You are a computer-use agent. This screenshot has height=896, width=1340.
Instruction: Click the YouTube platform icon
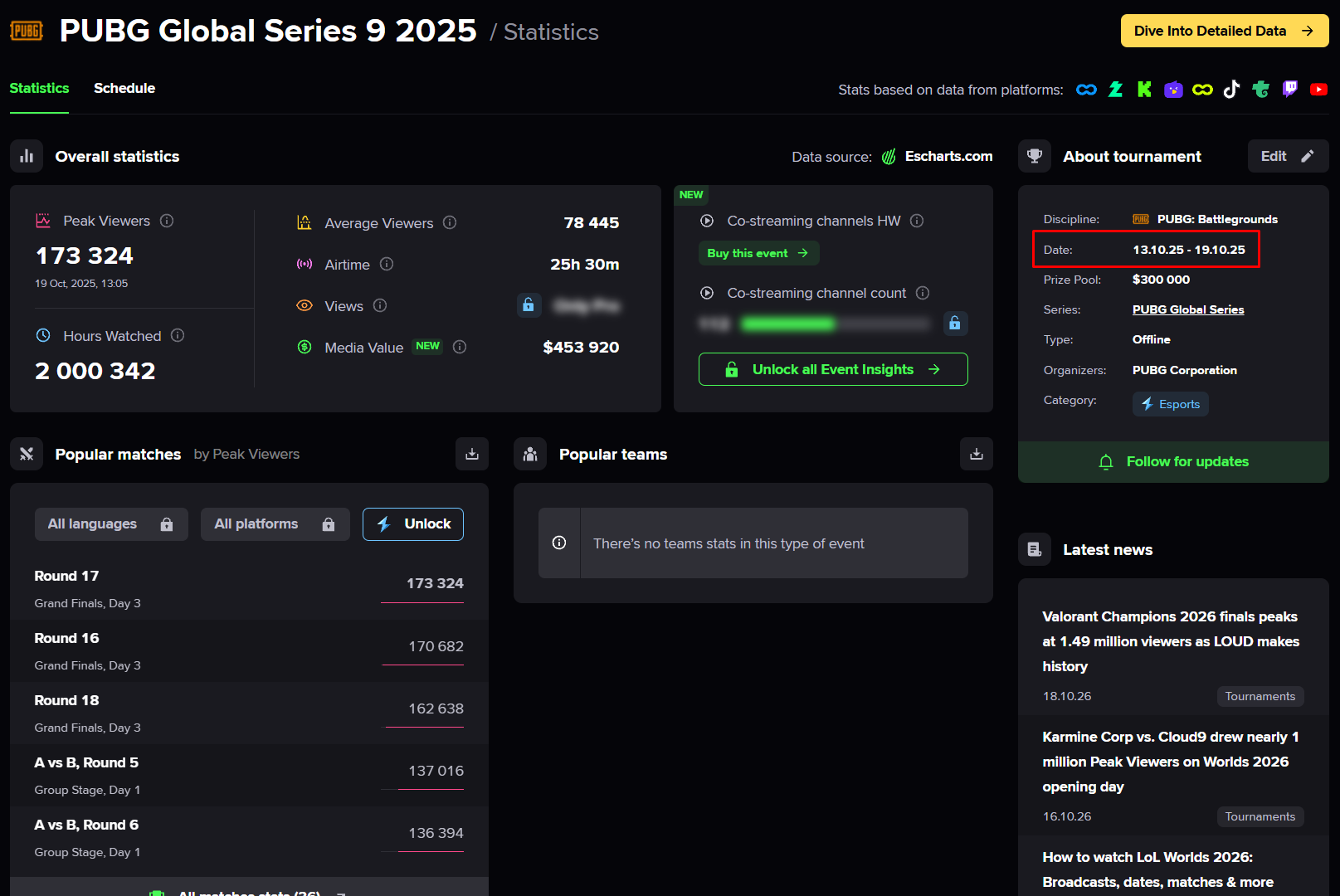coord(1318,90)
